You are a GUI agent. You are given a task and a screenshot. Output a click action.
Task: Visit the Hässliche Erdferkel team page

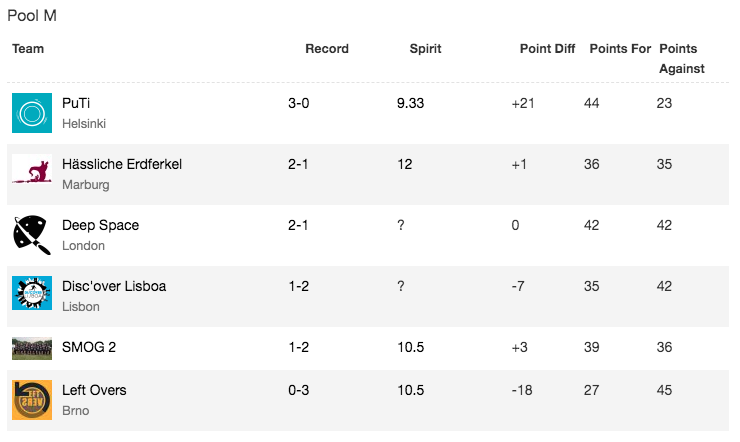pos(122,164)
